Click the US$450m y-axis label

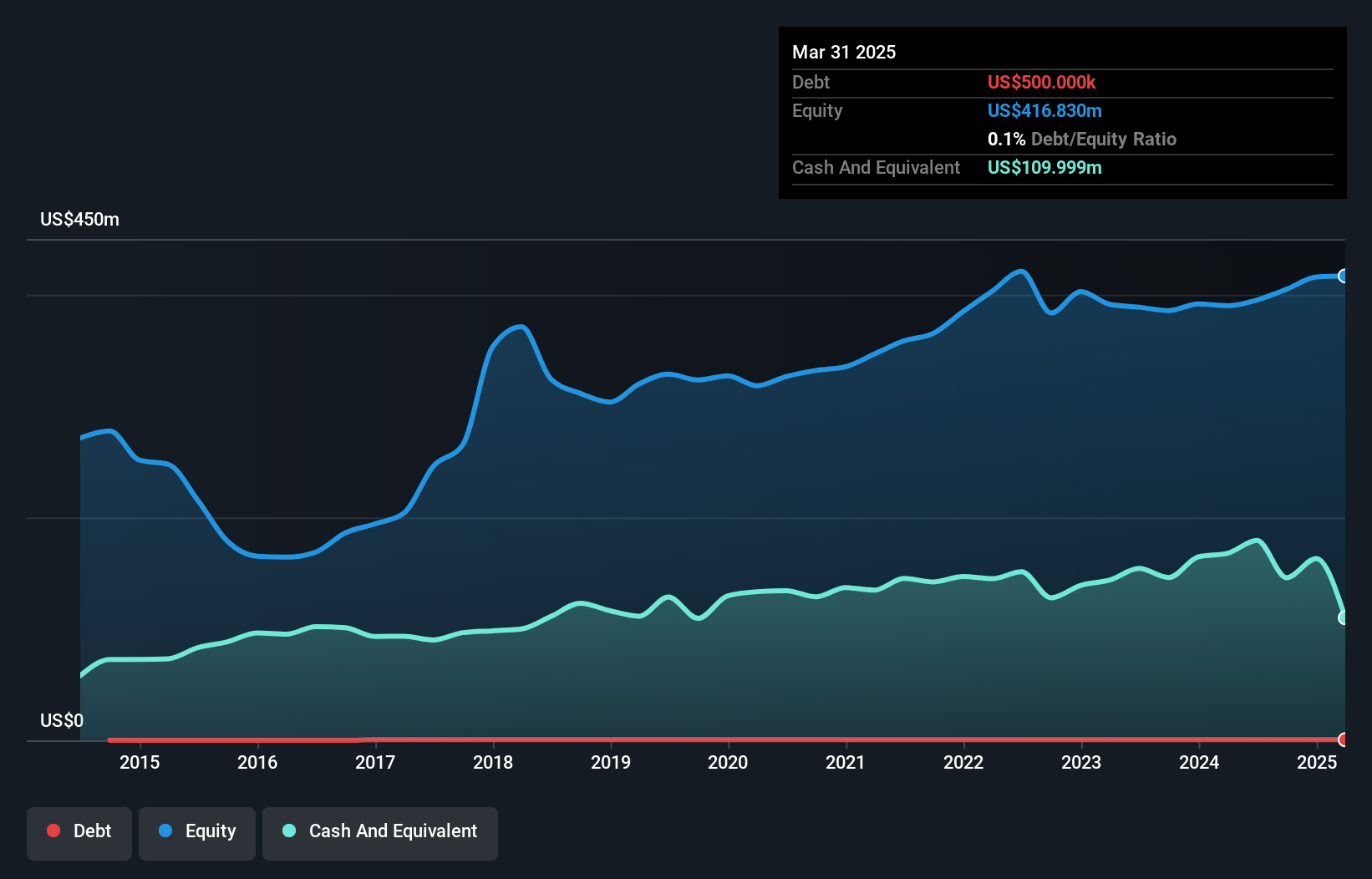coord(80,220)
